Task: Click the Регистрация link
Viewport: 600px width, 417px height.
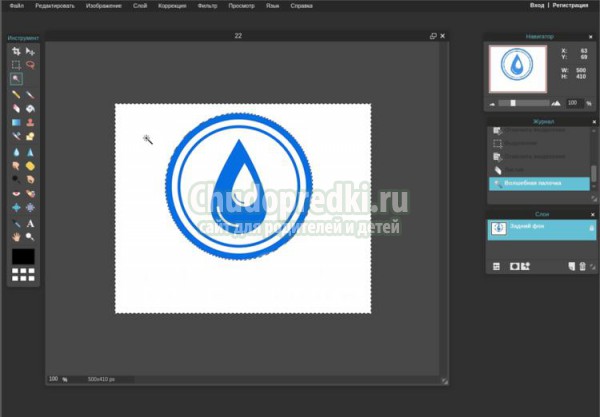Action: click(x=570, y=5)
